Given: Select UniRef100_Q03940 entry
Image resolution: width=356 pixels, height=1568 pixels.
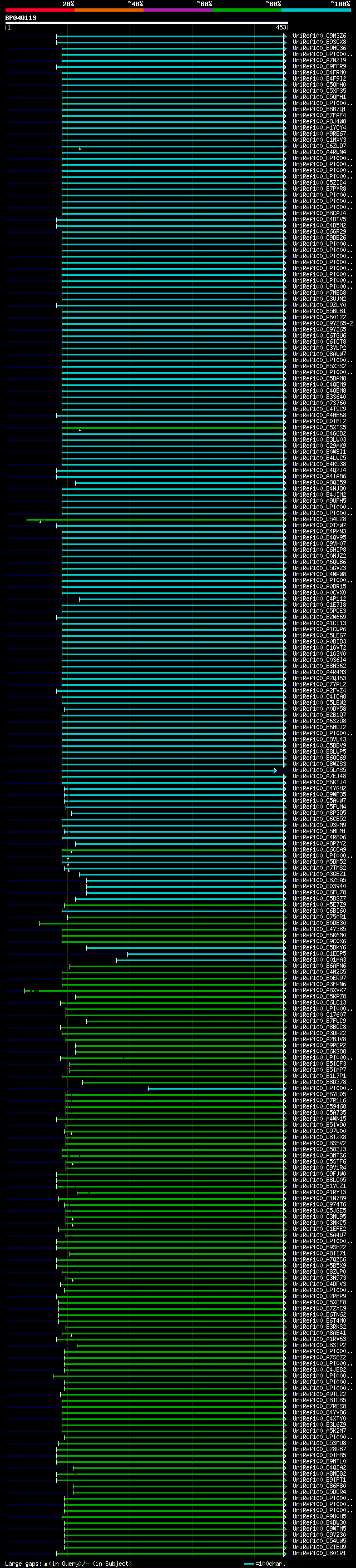Looking at the screenshot, I should 319,886.
